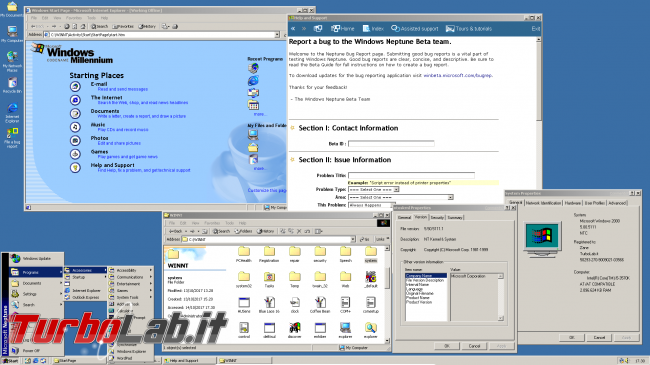Click the Problem Title input field

click(x=411, y=175)
